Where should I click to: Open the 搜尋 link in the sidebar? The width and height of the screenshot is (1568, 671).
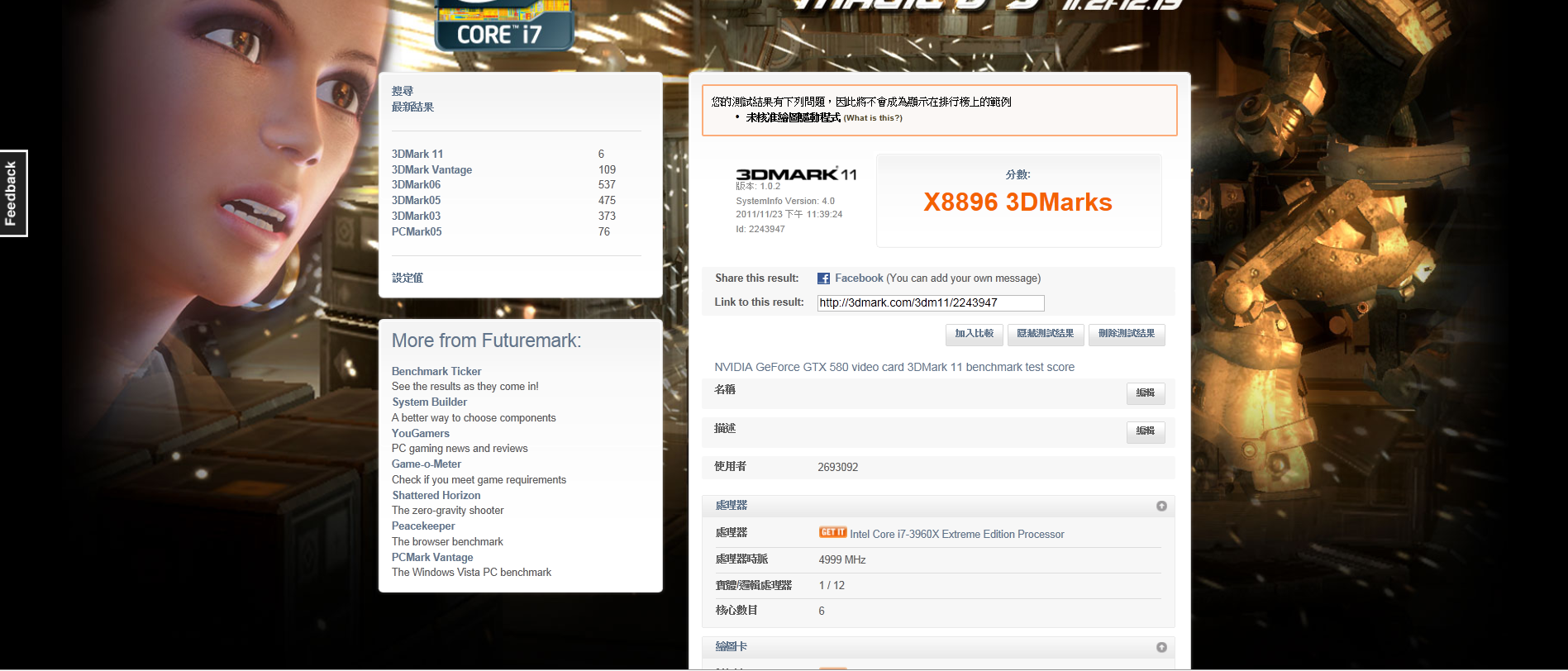point(403,91)
